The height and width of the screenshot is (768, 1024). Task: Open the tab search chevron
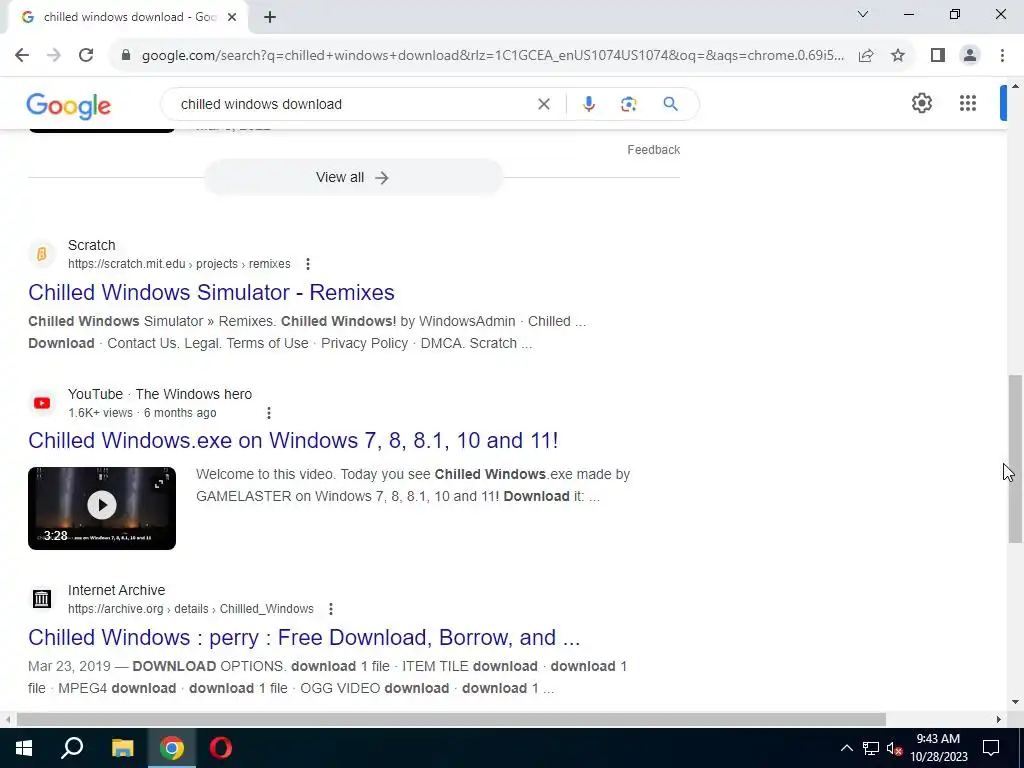863,14
